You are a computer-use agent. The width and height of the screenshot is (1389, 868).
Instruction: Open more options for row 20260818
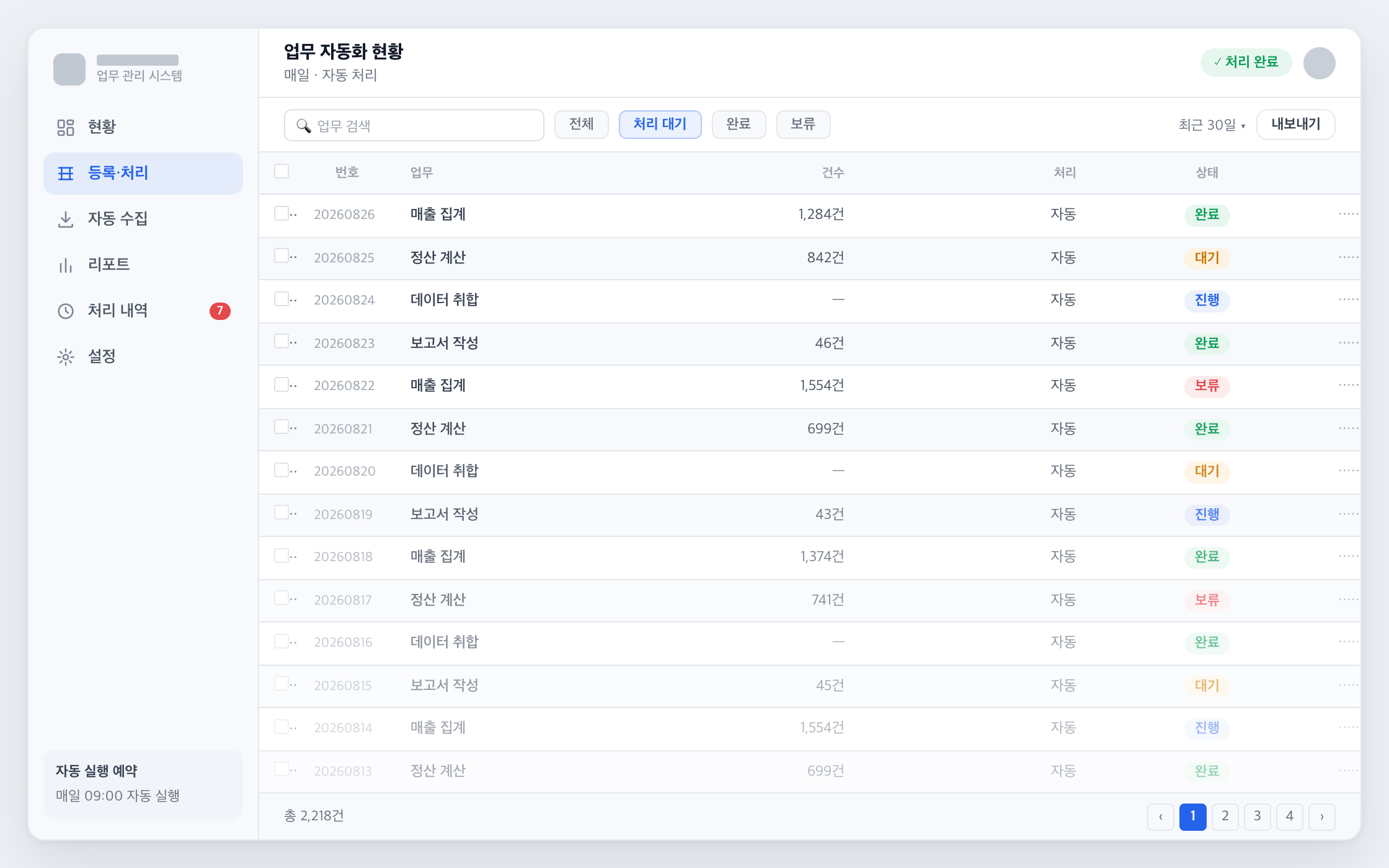click(x=1349, y=556)
